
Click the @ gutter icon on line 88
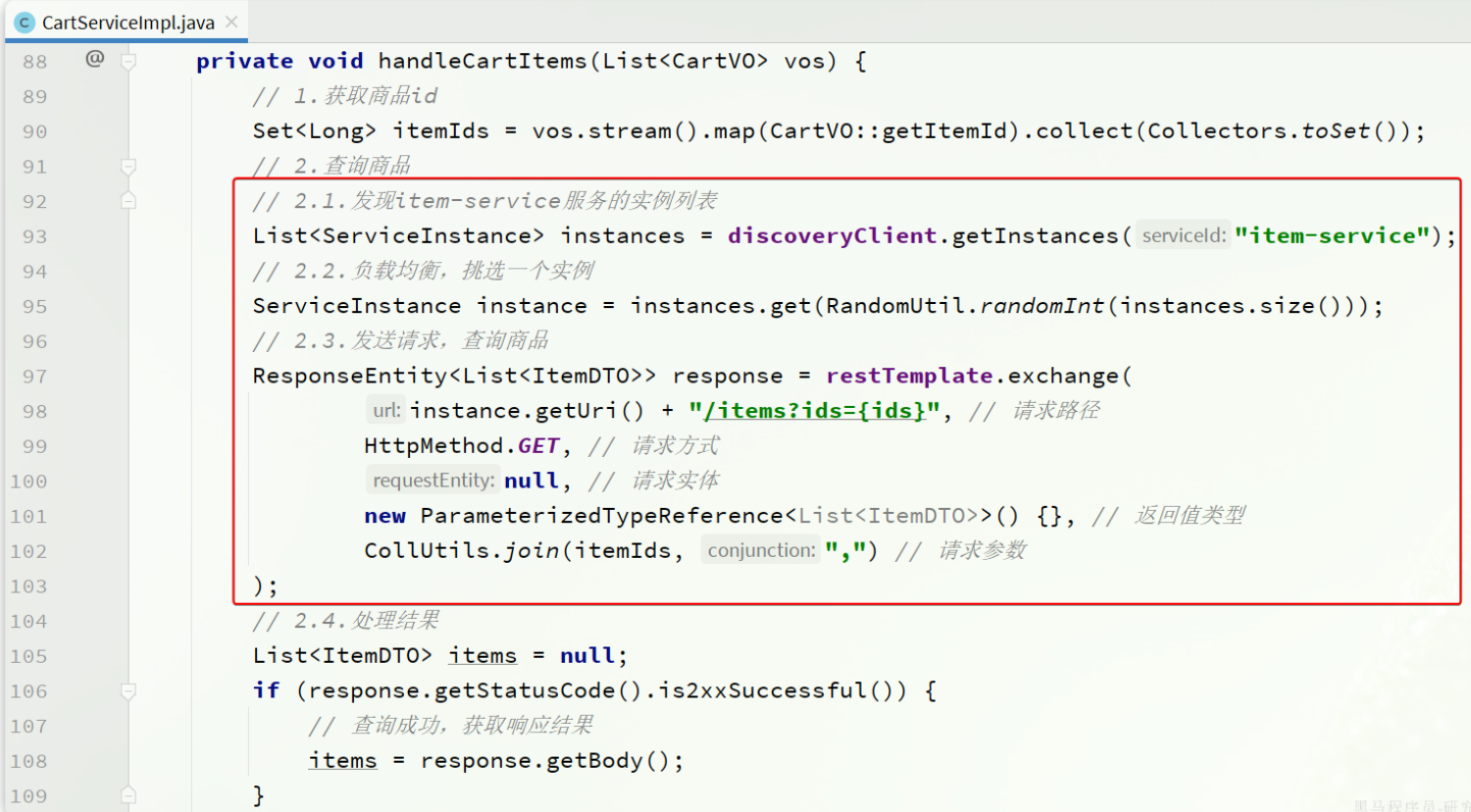point(95,59)
